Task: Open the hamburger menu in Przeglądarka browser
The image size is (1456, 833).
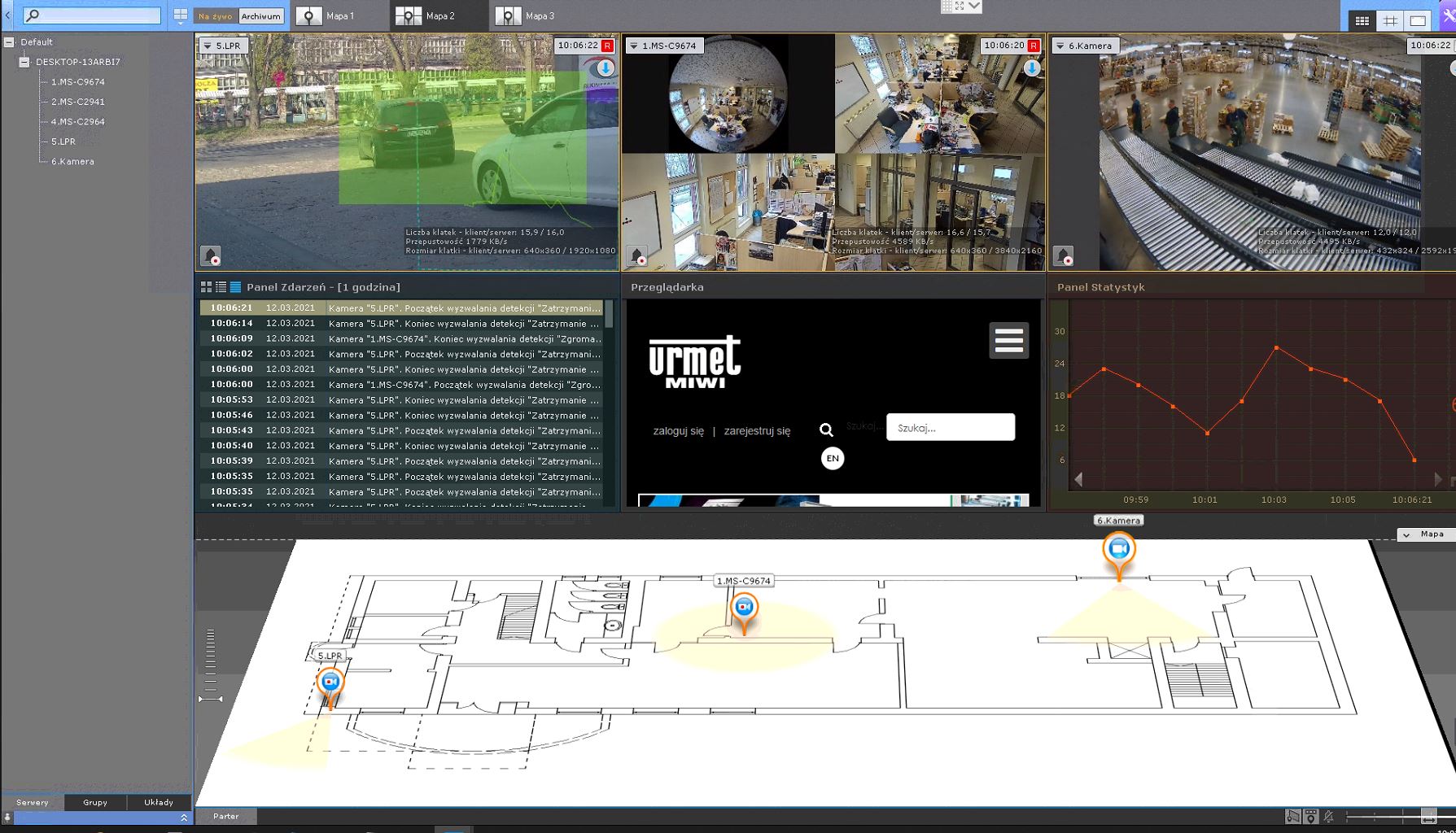Action: 1008,340
